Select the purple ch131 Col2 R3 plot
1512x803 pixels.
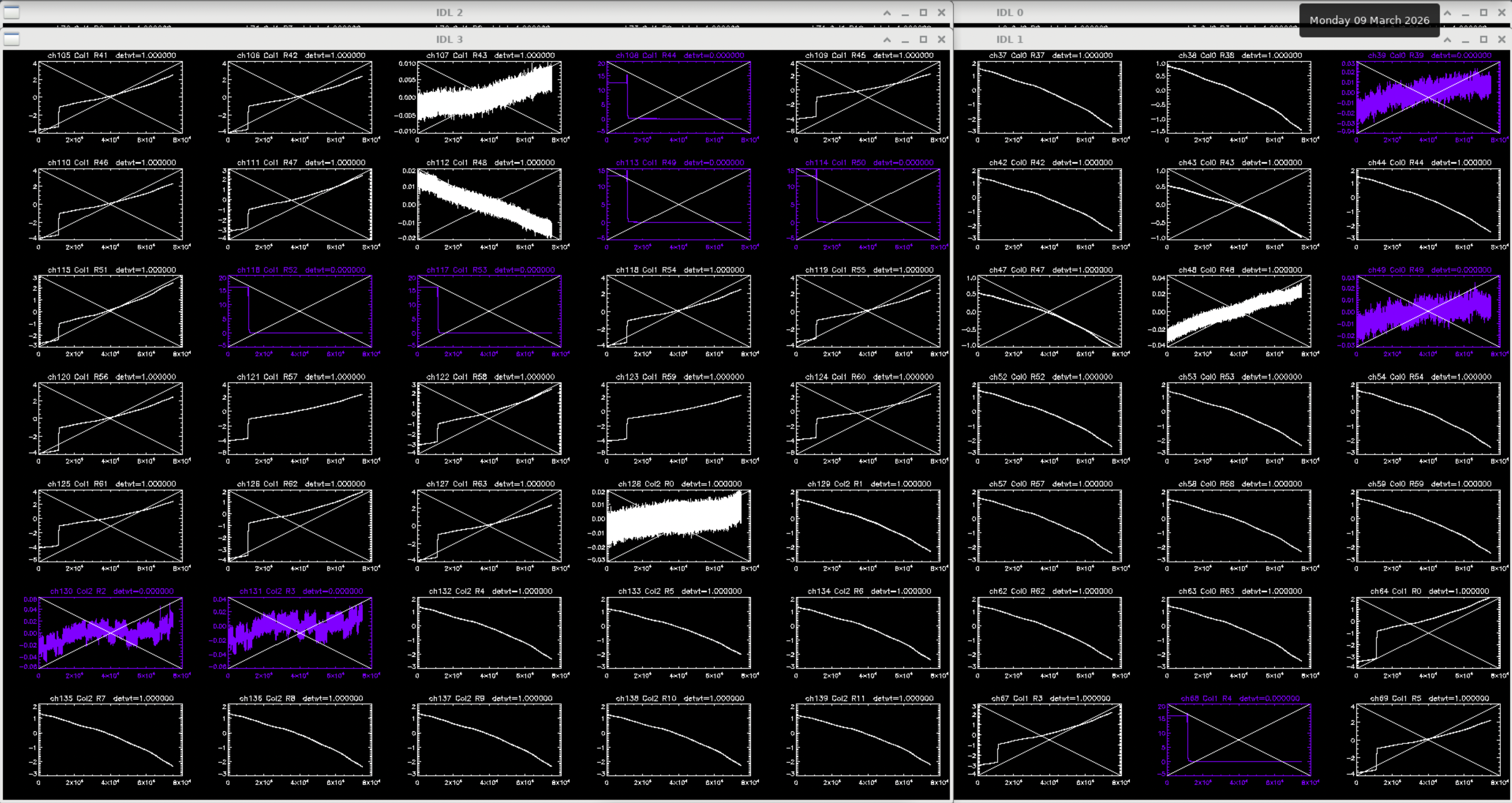coord(300,633)
